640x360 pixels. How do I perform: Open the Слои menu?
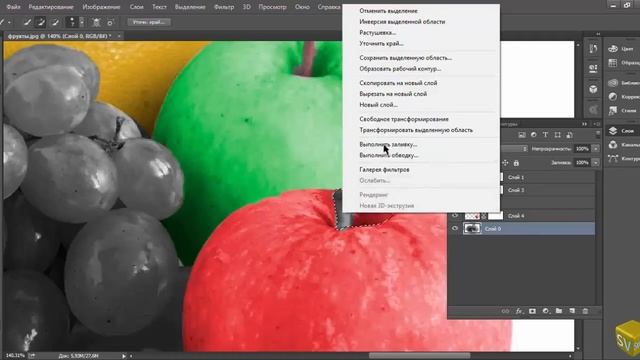coord(136,7)
